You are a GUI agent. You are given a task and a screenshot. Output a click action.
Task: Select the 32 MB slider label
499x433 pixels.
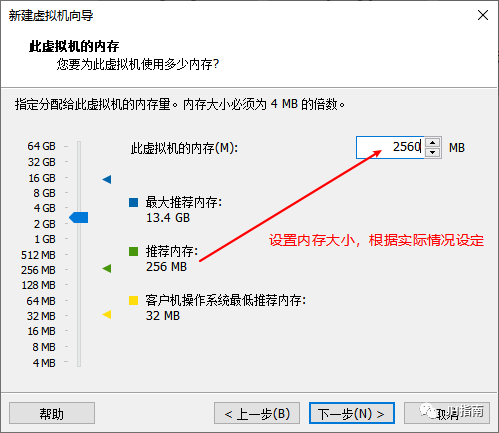click(41, 316)
